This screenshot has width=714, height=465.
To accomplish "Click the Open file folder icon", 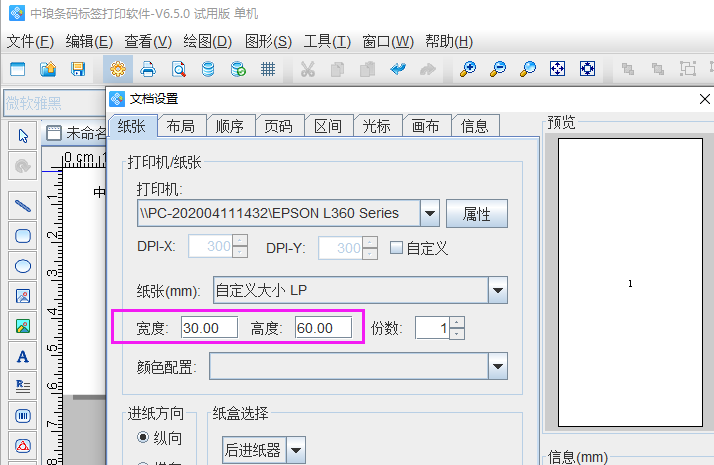I will click(x=48, y=69).
